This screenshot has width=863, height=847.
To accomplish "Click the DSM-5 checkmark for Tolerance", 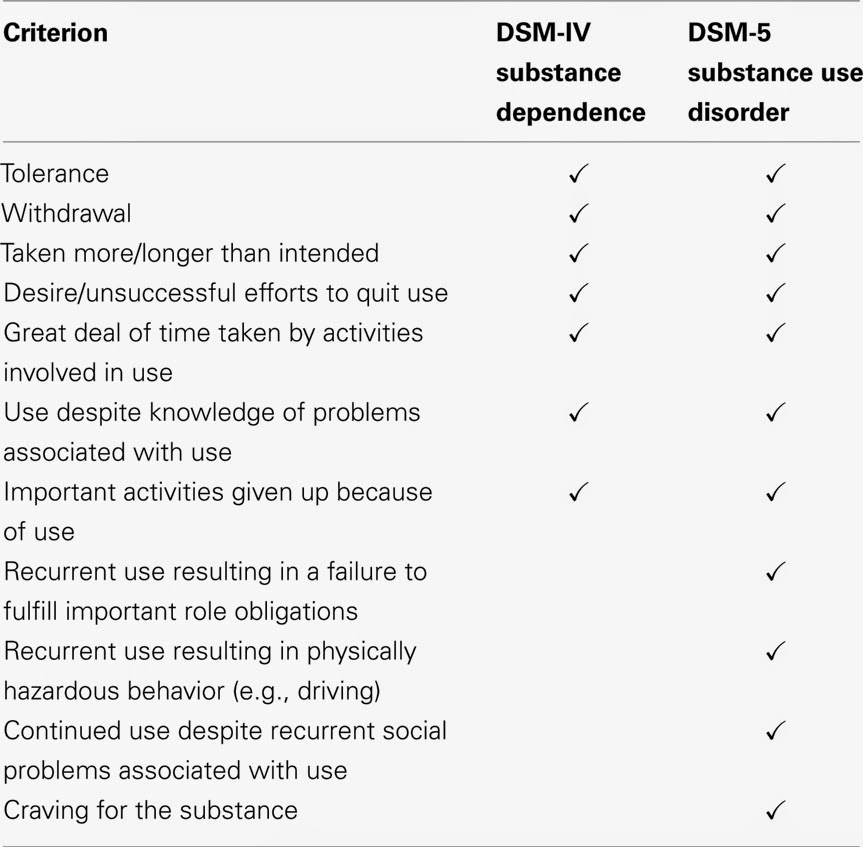I will click(775, 173).
